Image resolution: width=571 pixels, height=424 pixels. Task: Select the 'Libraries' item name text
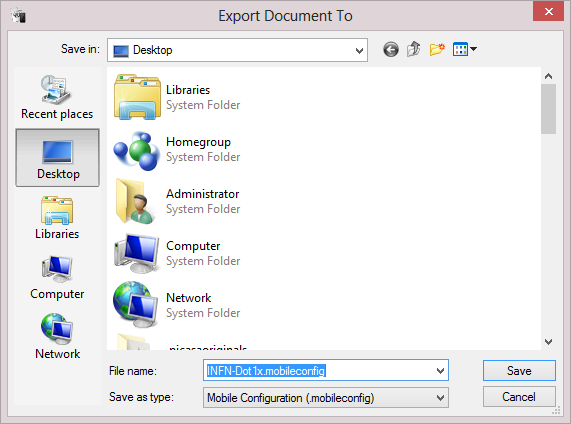click(x=188, y=90)
